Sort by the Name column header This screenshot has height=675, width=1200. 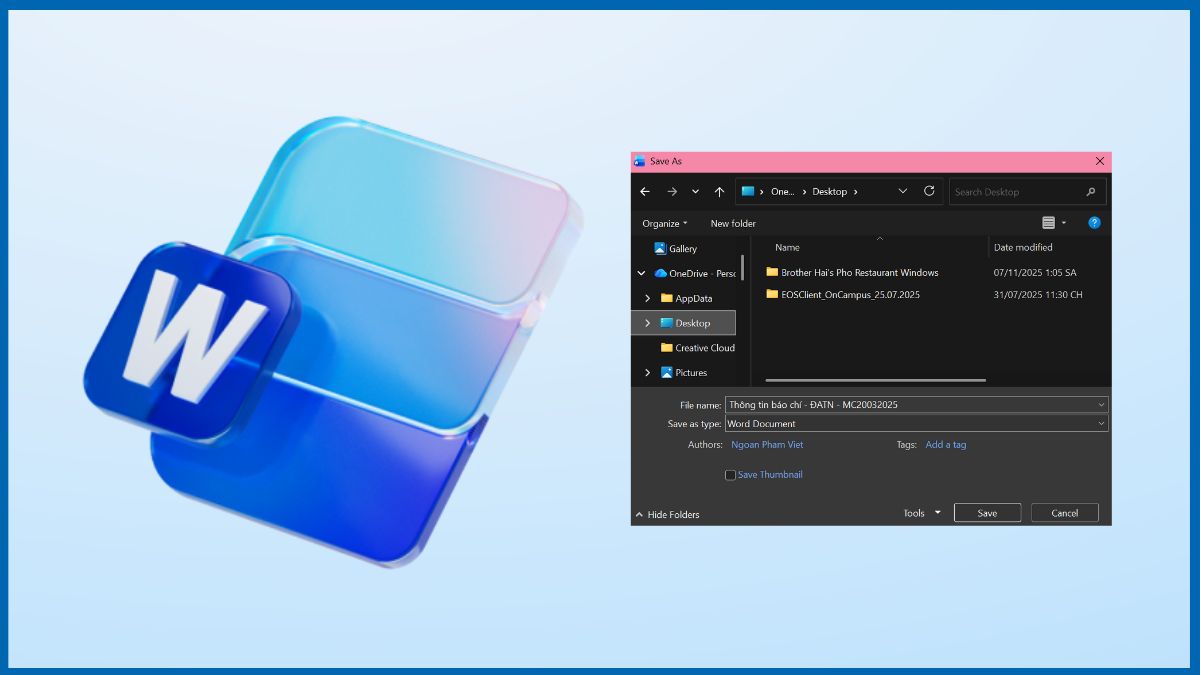[x=788, y=247]
